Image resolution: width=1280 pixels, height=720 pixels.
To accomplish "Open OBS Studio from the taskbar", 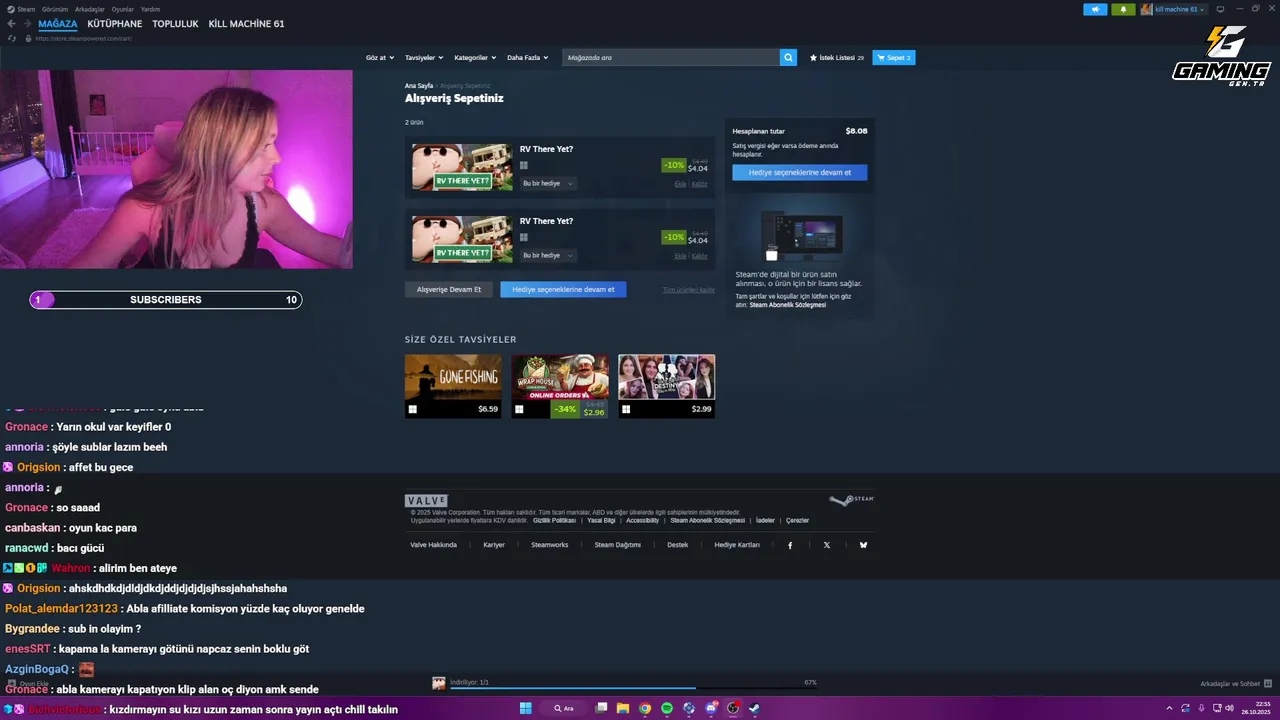I will click(x=733, y=708).
